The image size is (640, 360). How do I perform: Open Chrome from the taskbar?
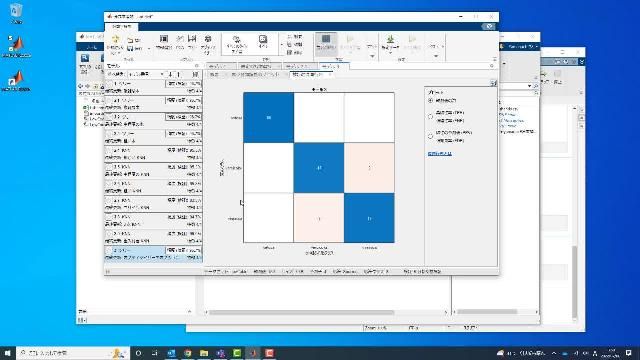pyautogui.click(x=187, y=353)
